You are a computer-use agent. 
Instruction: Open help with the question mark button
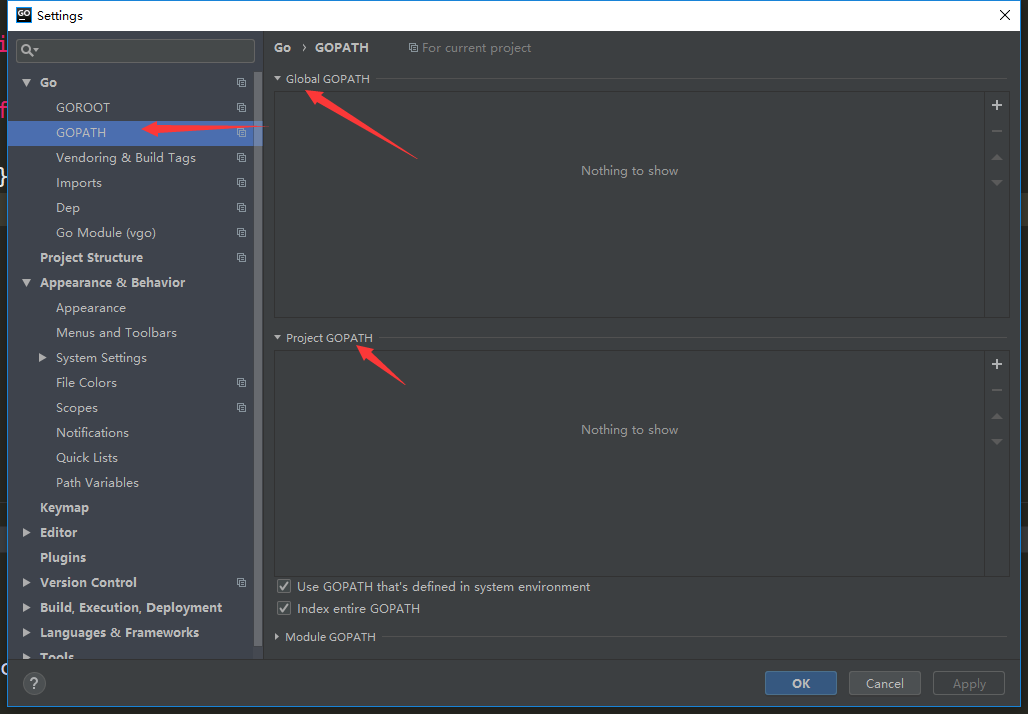[34, 684]
